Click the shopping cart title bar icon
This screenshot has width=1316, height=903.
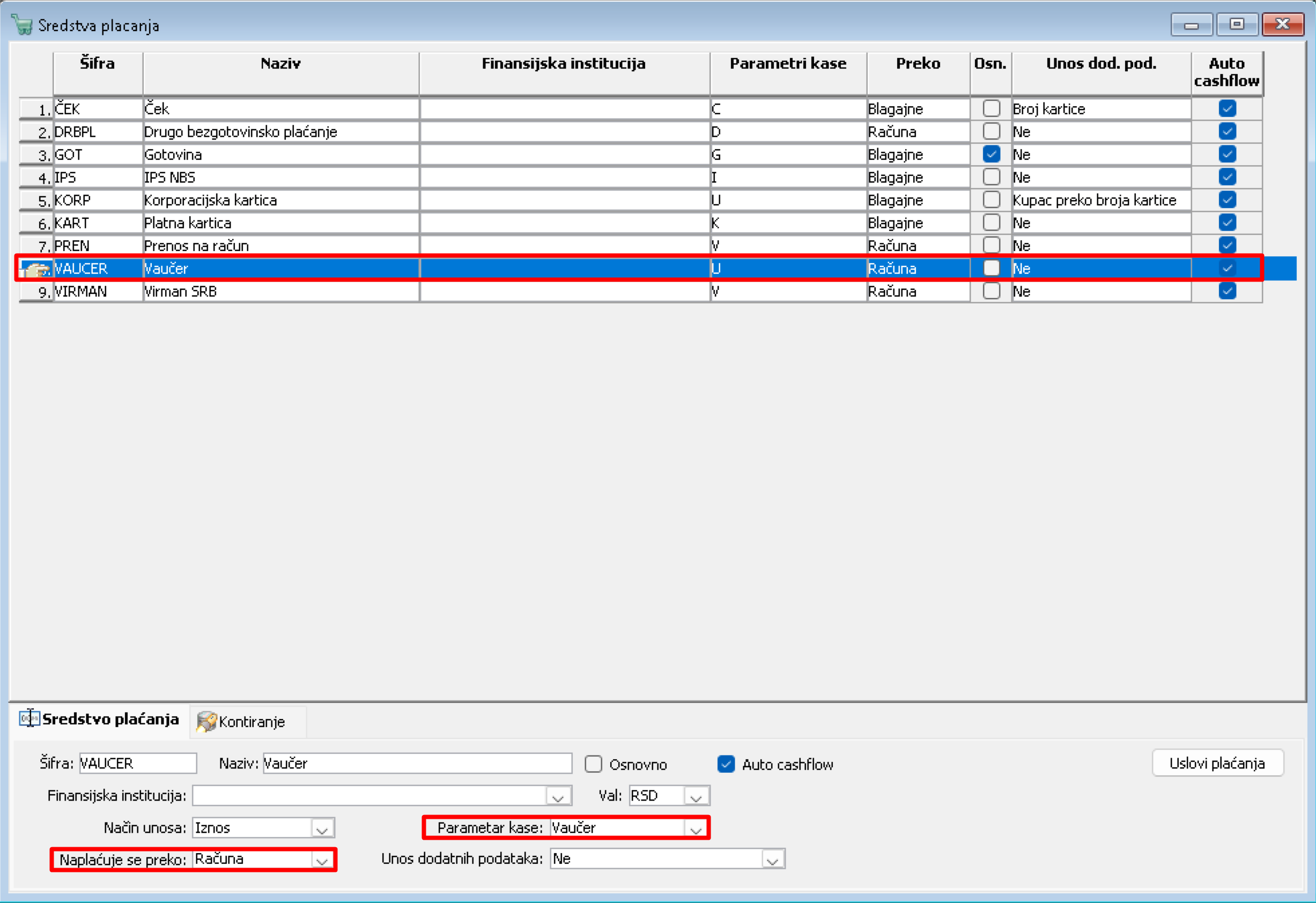[22, 25]
